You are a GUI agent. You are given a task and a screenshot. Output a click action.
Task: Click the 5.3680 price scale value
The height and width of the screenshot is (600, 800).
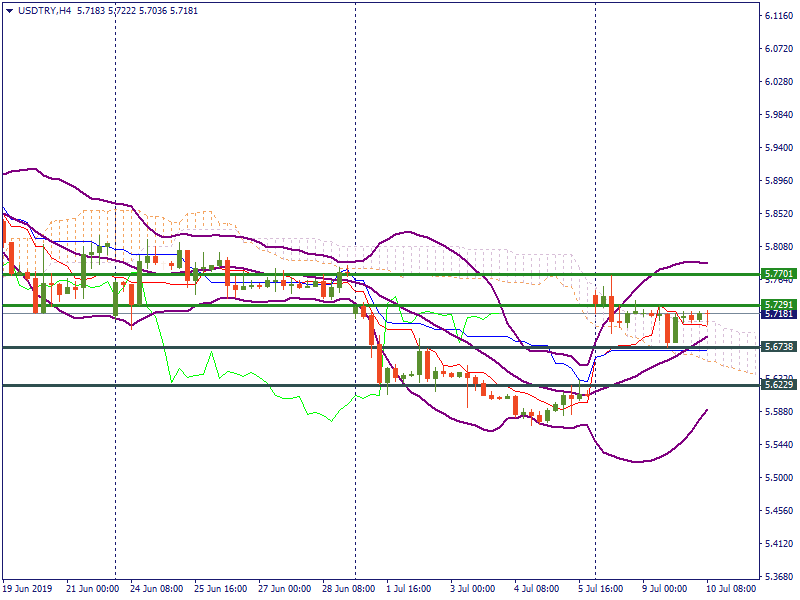779,577
